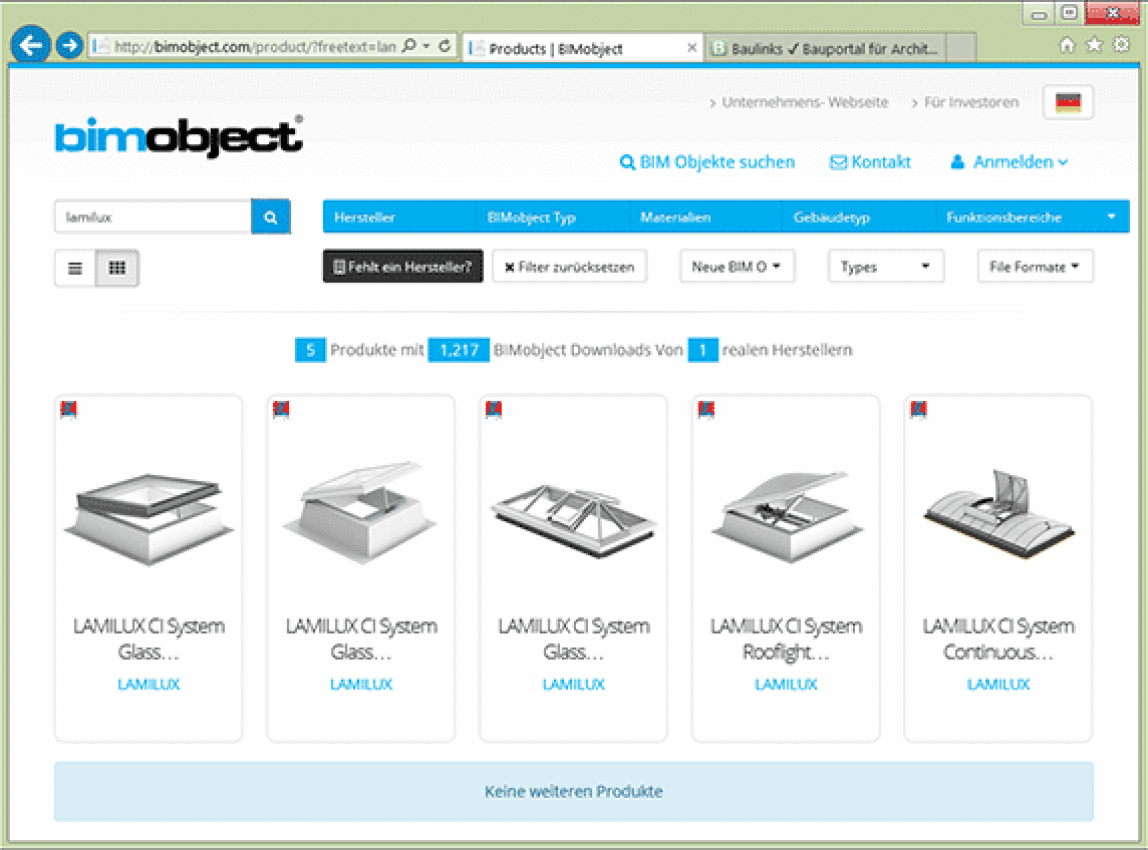This screenshot has height=850, width=1148.
Task: Open the square glass skylight product thumbnail
Action: click(149, 519)
